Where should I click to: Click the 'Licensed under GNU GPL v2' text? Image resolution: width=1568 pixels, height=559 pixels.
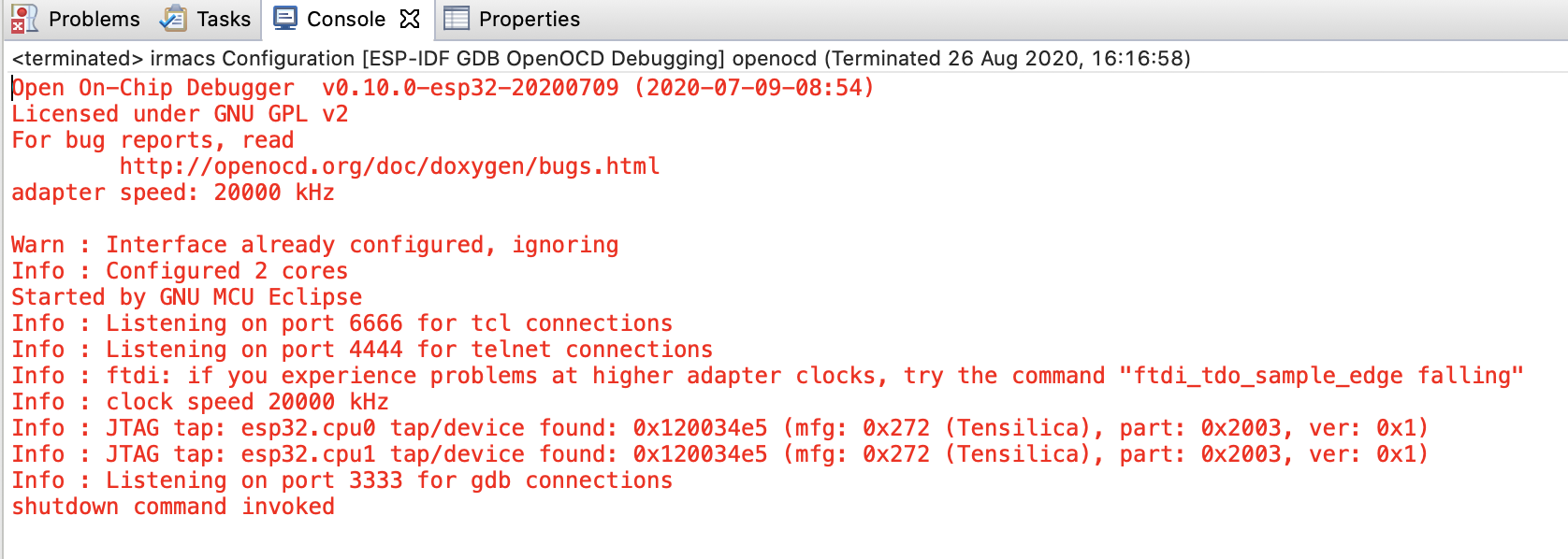coord(178,113)
